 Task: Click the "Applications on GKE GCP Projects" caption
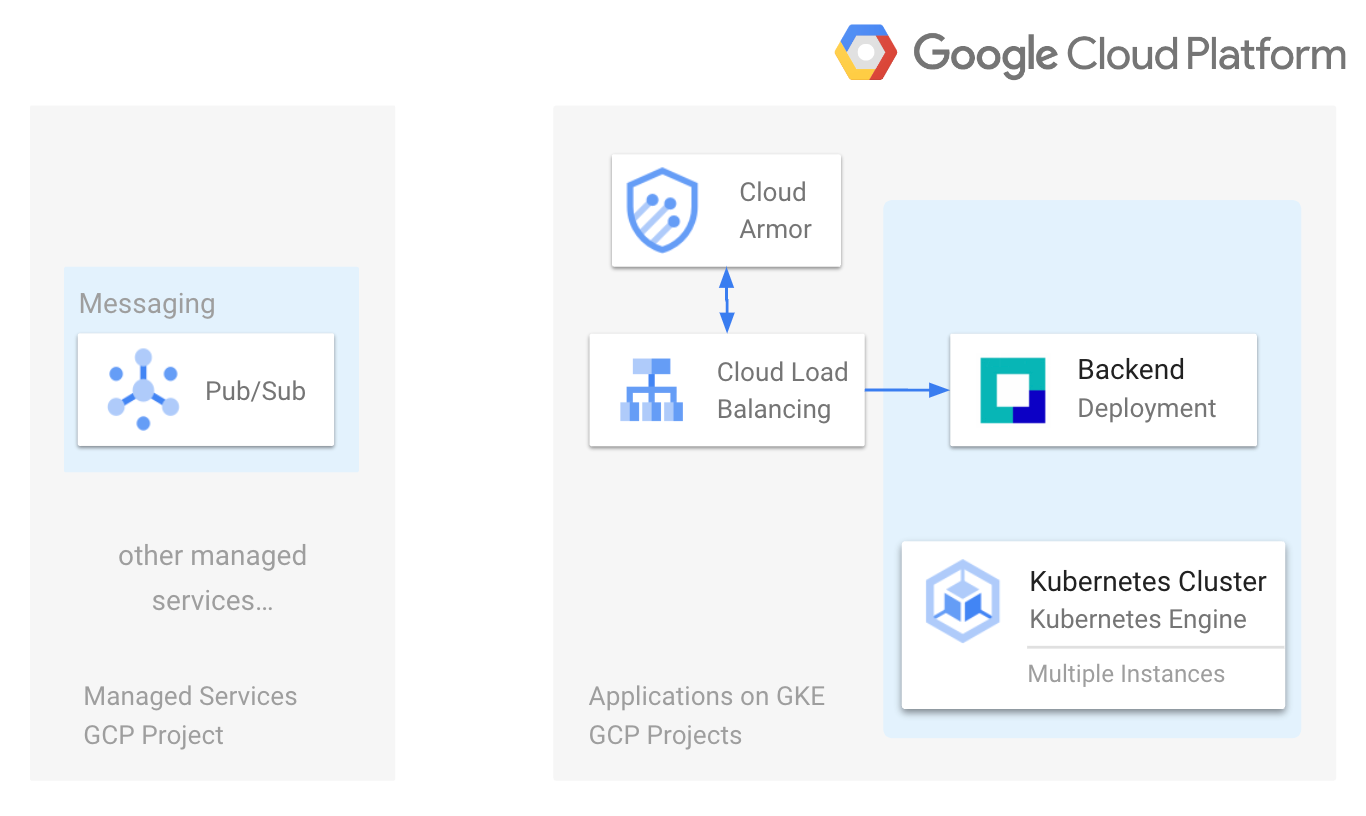point(707,715)
